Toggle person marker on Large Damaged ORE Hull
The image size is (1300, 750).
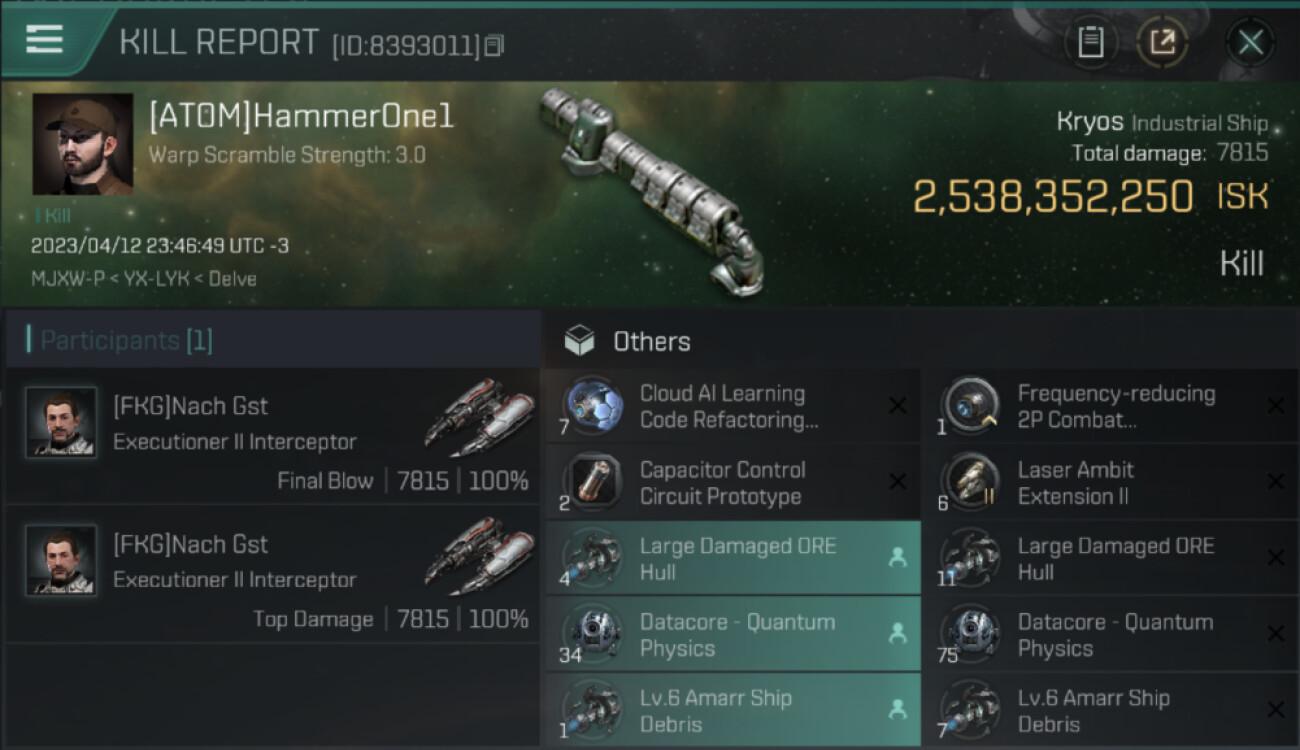click(897, 558)
